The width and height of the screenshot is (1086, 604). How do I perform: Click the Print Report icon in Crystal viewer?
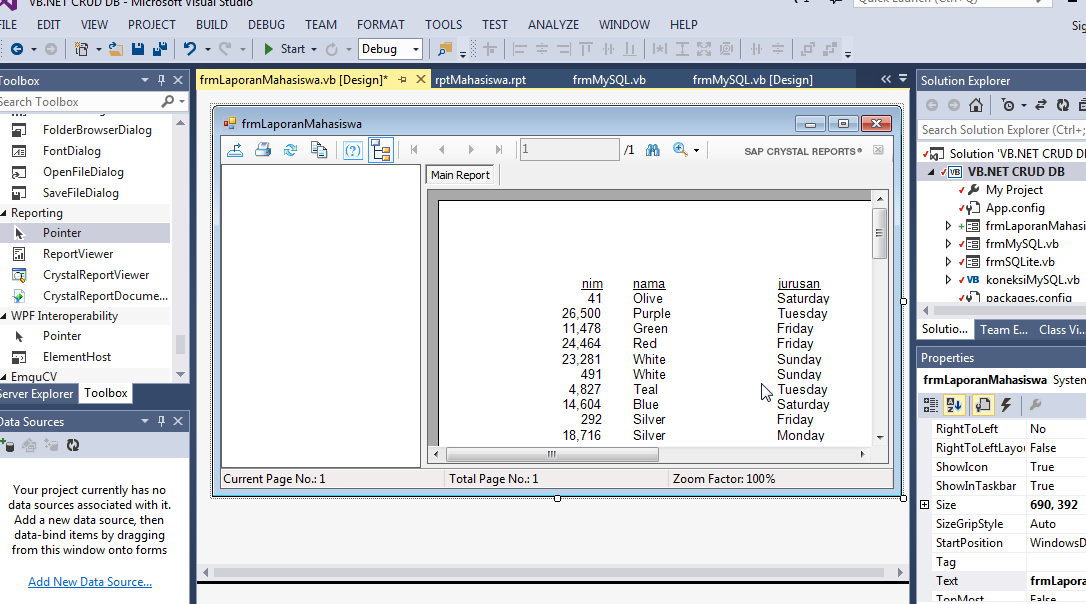[x=262, y=150]
